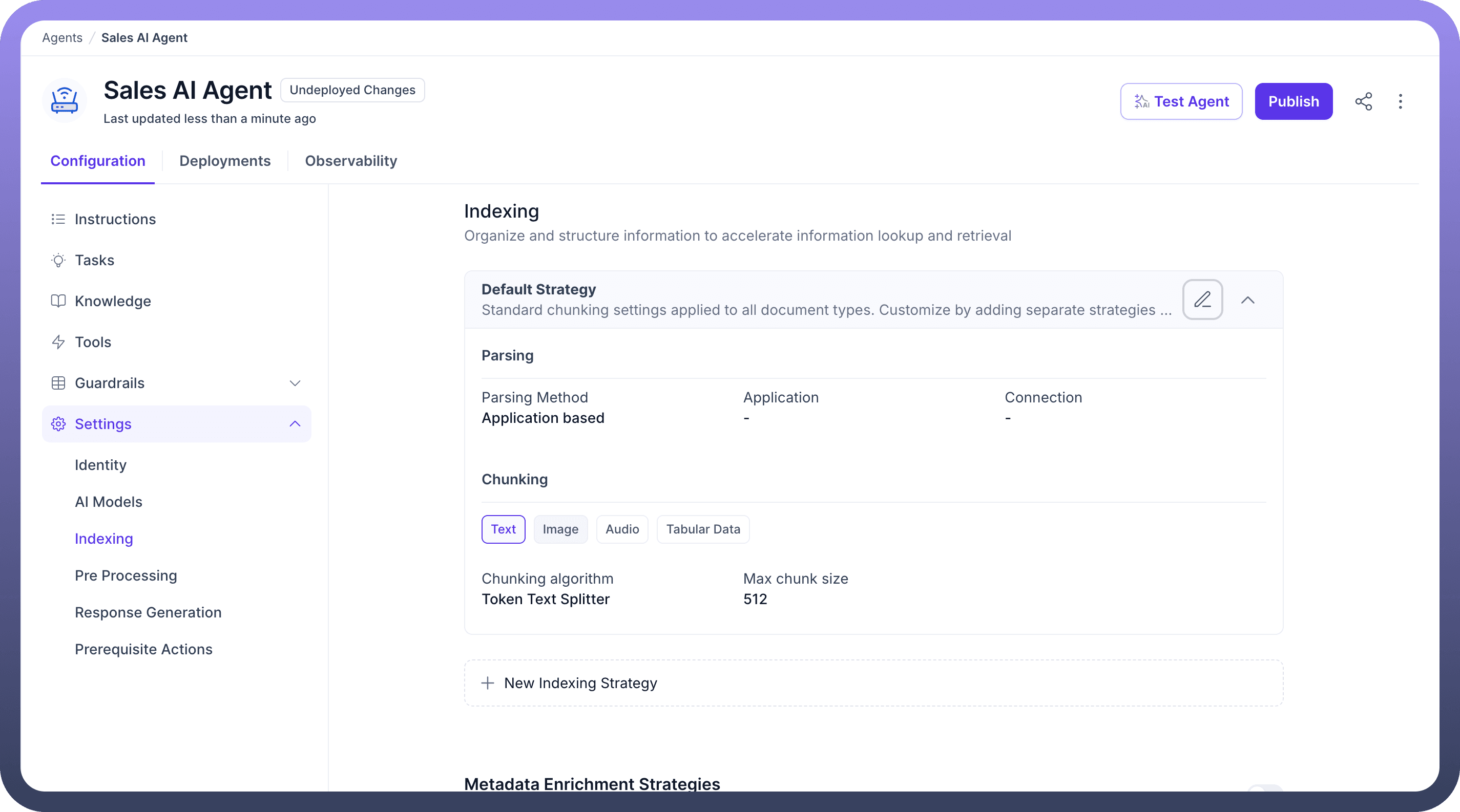Click the Test Agent button

pos(1181,101)
